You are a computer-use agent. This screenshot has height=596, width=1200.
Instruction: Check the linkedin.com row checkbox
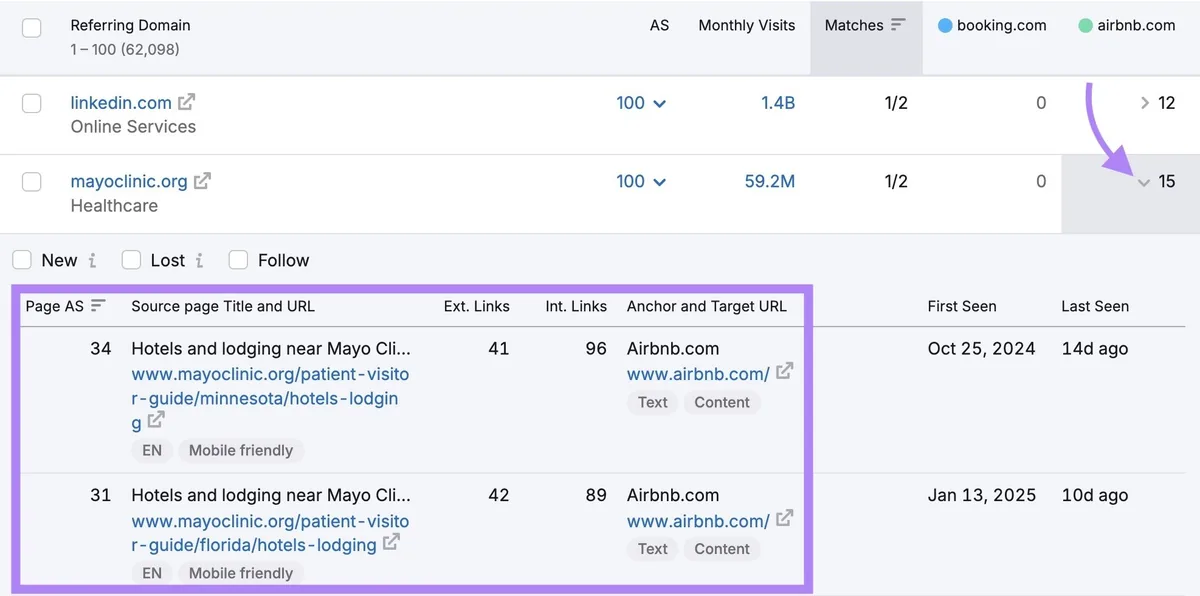point(32,103)
